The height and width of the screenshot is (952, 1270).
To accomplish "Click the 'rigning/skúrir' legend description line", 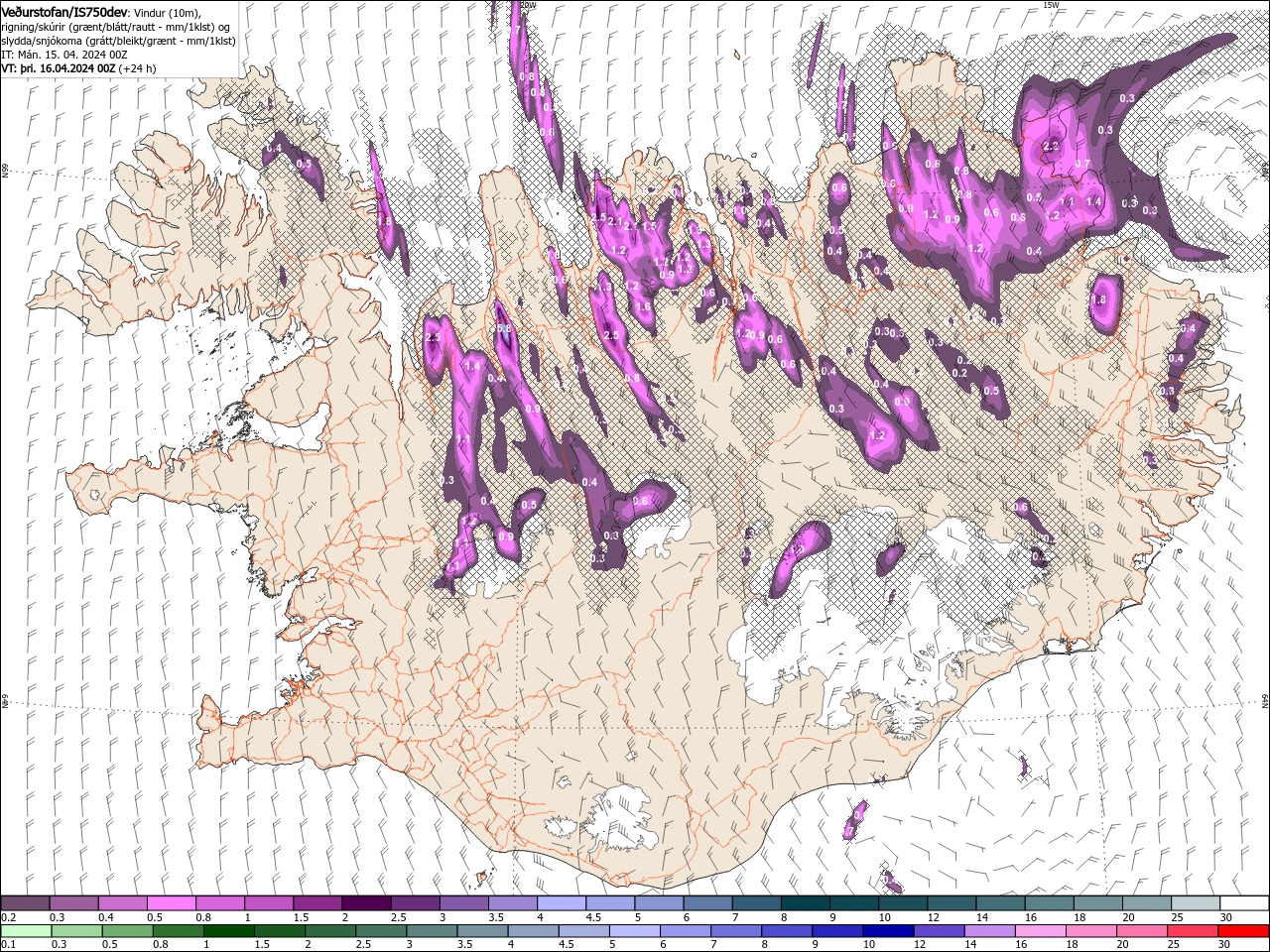I will pos(116,27).
